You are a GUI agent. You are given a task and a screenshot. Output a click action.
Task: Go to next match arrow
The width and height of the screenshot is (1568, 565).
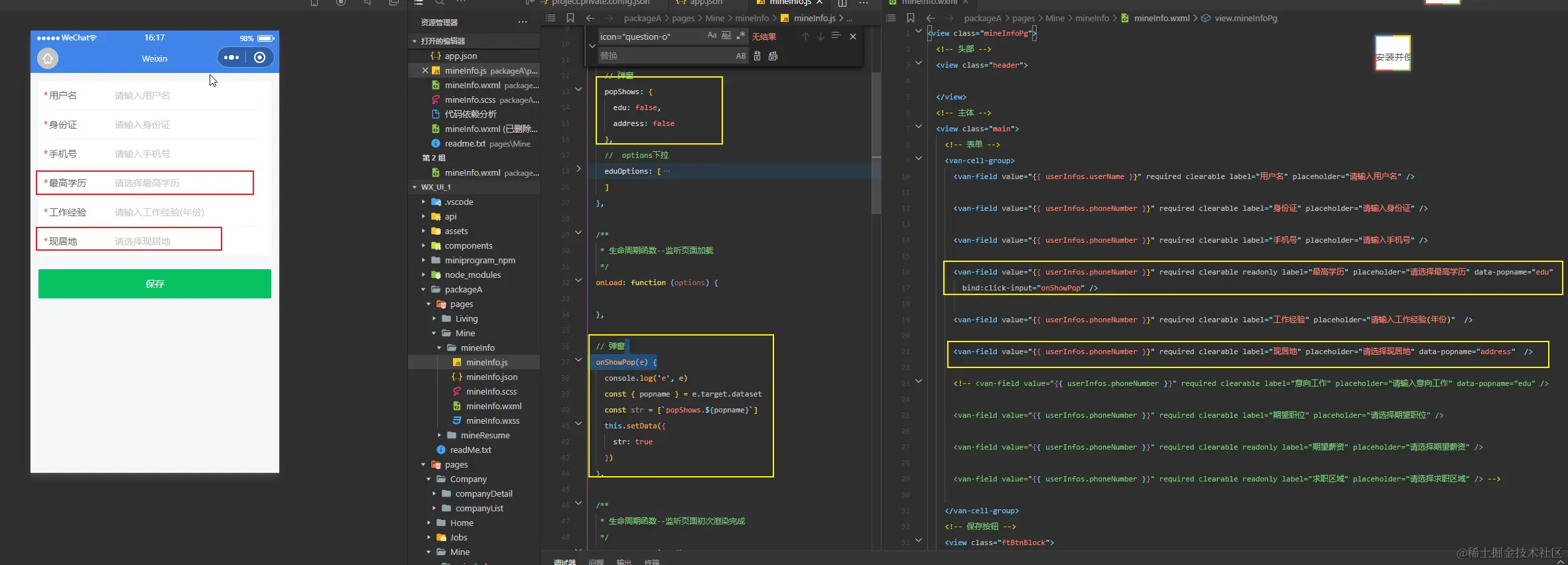pos(820,36)
